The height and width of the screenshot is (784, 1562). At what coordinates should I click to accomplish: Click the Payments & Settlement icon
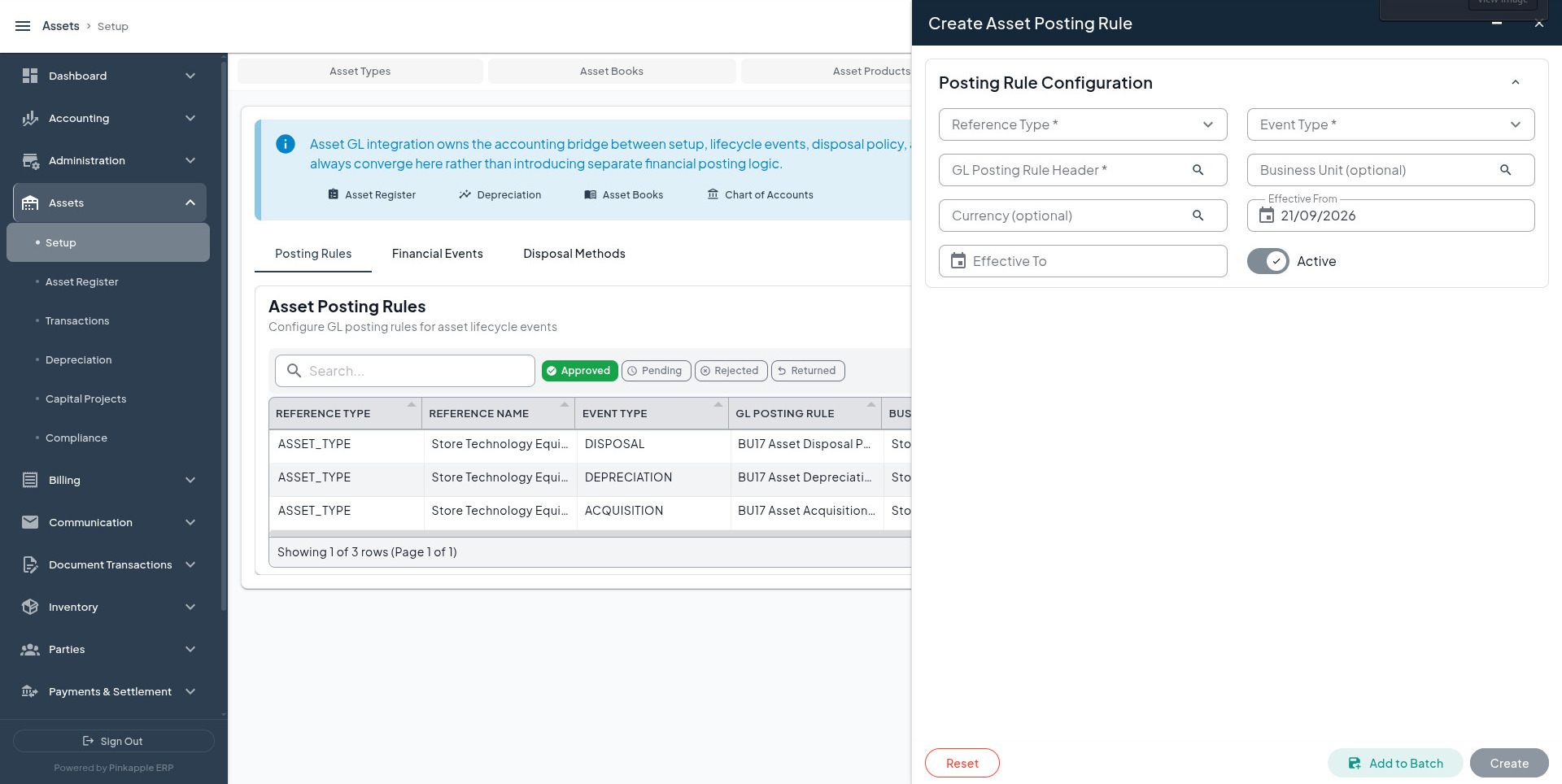[30, 691]
